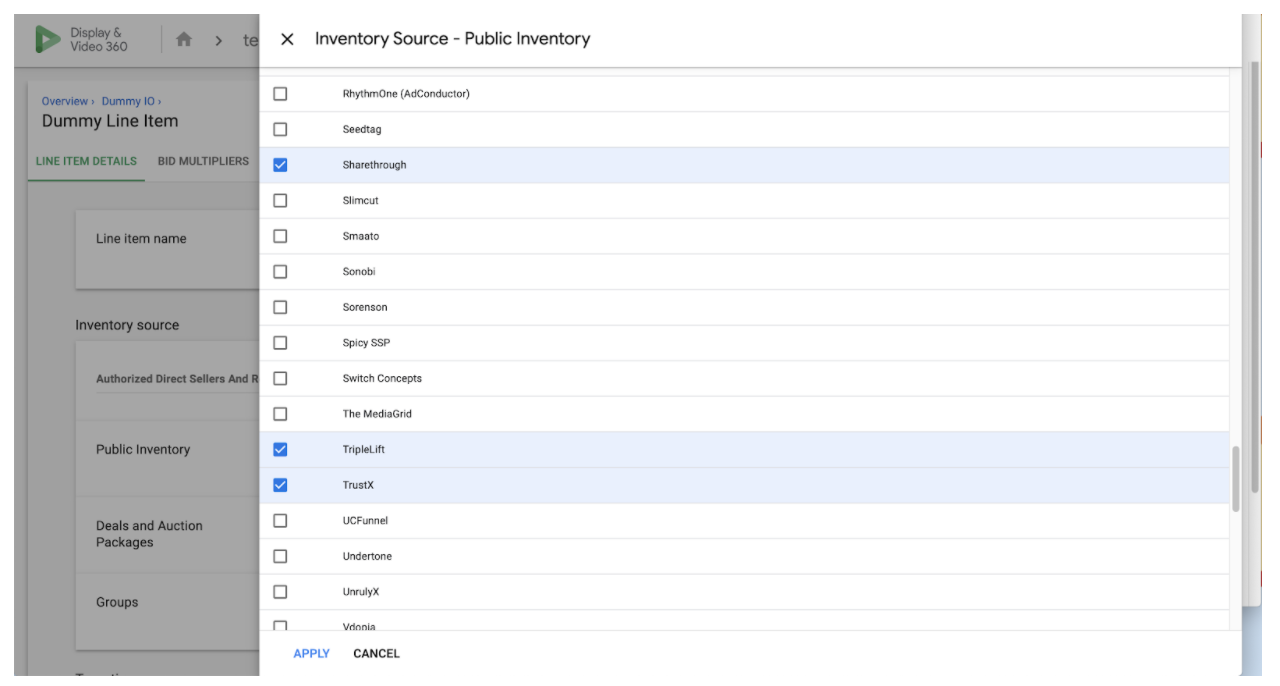The width and height of the screenshot is (1280, 686).
Task: Click the Switch Concepts row text
Action: pos(382,379)
